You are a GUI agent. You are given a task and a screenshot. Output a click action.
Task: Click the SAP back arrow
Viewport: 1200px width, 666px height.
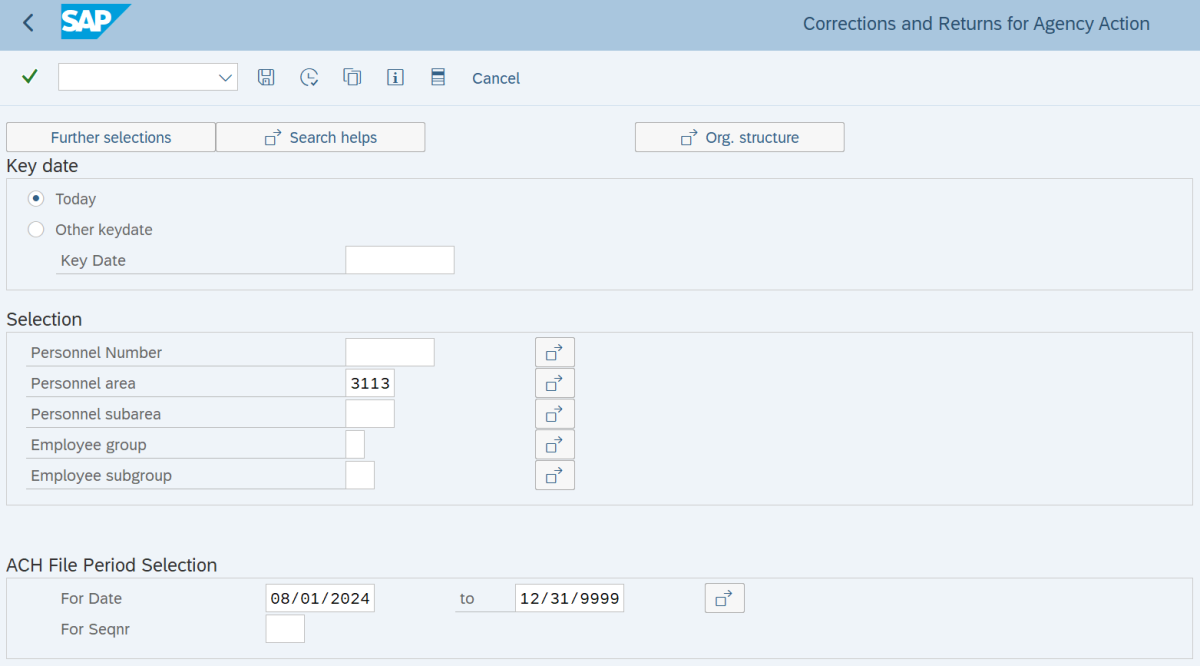tap(28, 23)
